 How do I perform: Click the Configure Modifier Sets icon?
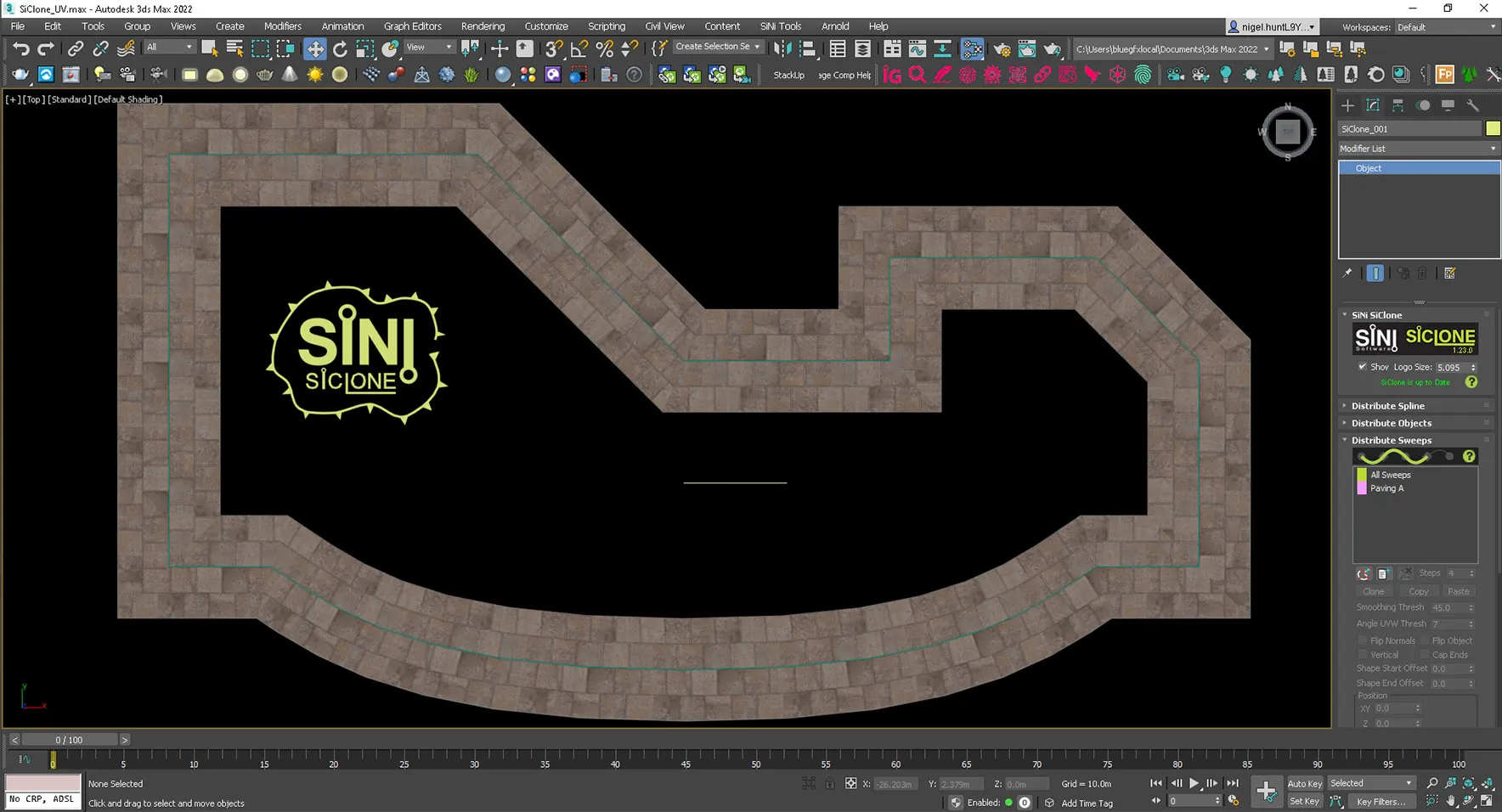tap(1450, 273)
